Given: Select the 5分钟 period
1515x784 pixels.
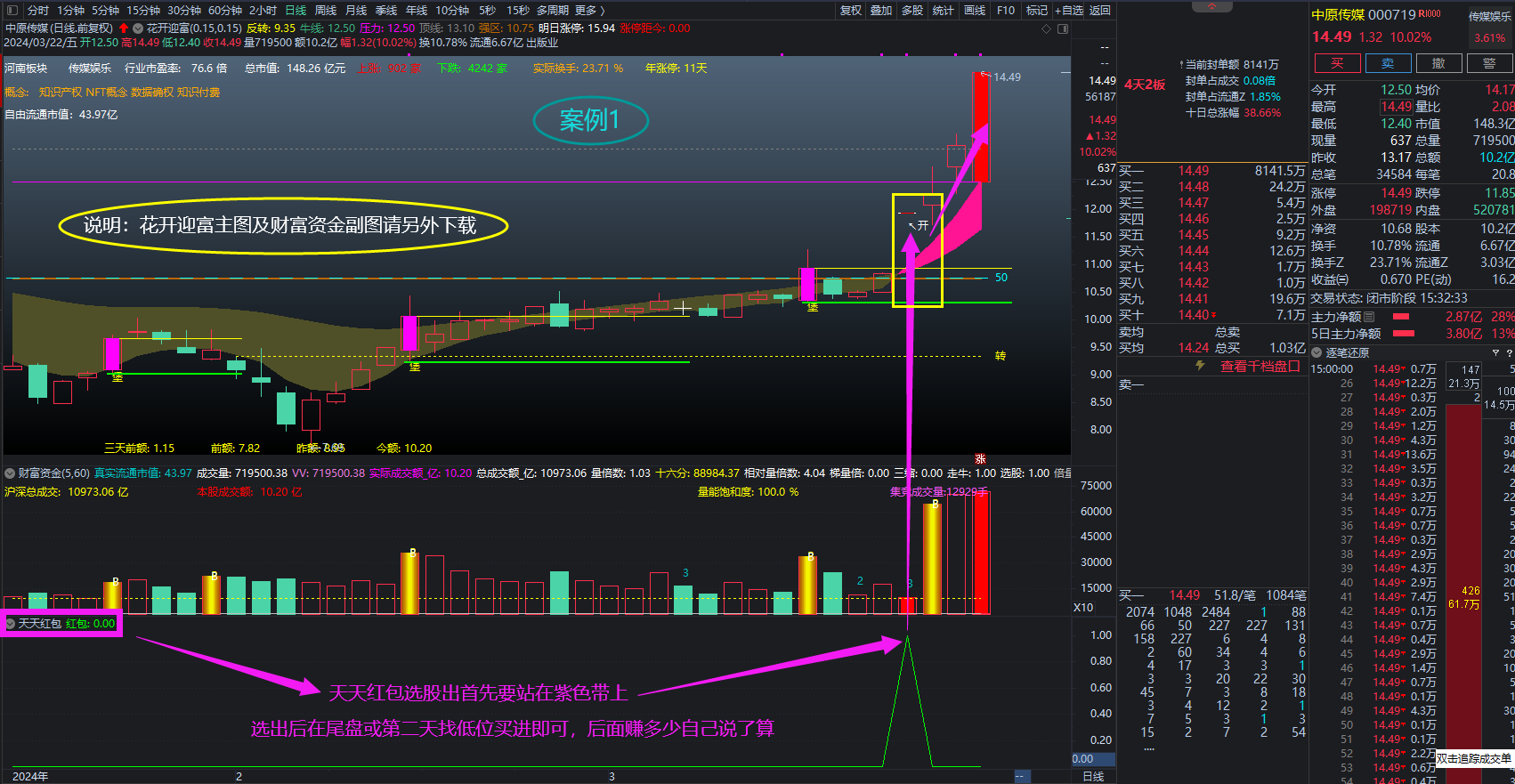Looking at the screenshot, I should click(105, 10).
